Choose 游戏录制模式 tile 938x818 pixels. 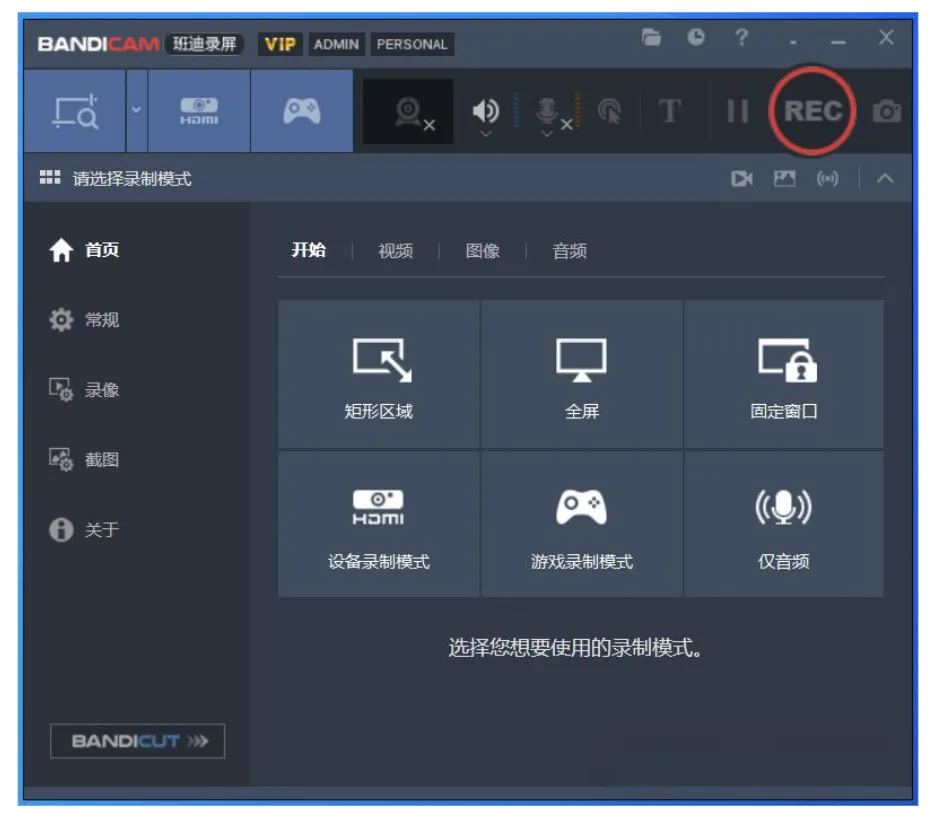[x=581, y=524]
